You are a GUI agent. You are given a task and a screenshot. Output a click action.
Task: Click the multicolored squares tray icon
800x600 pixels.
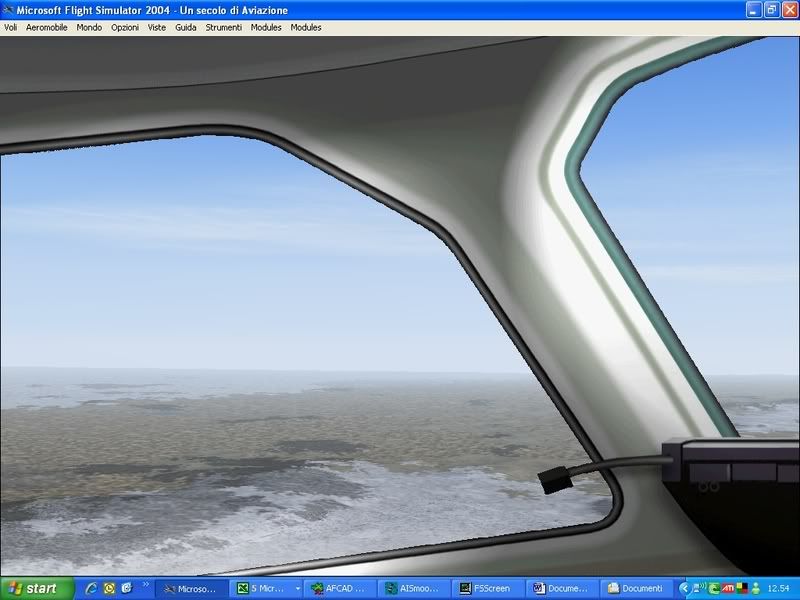pyautogui.click(x=742, y=588)
